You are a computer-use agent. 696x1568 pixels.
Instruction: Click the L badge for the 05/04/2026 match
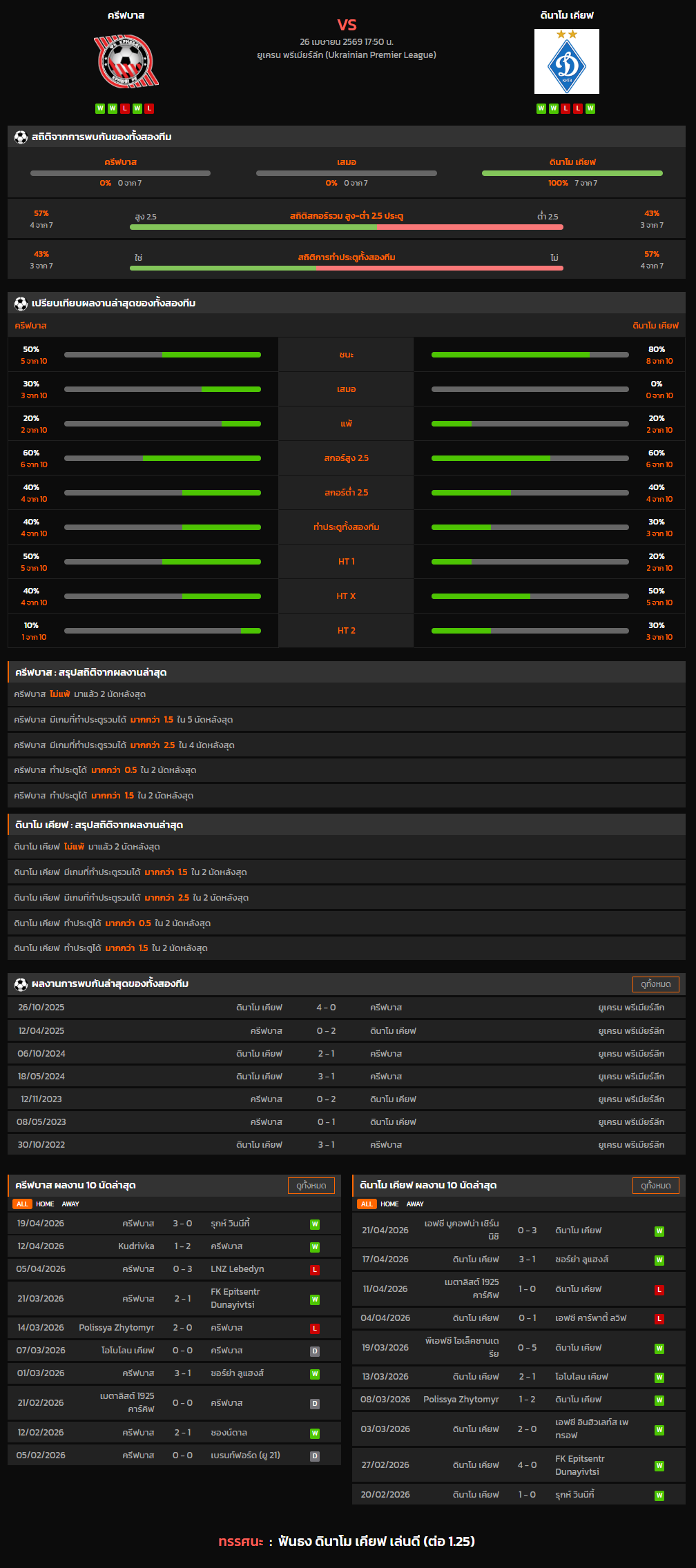point(315,1270)
